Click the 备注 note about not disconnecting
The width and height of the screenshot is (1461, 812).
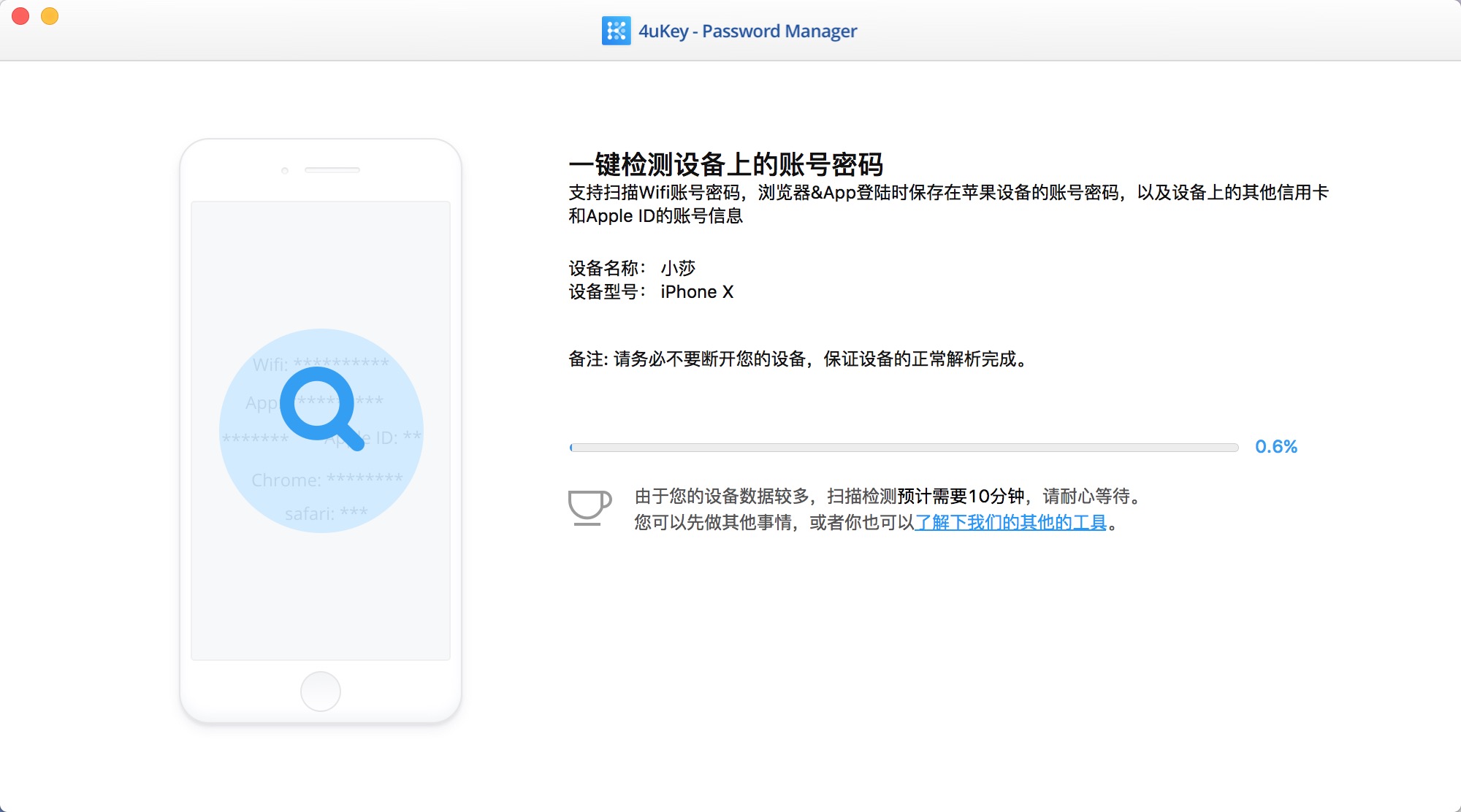point(798,359)
